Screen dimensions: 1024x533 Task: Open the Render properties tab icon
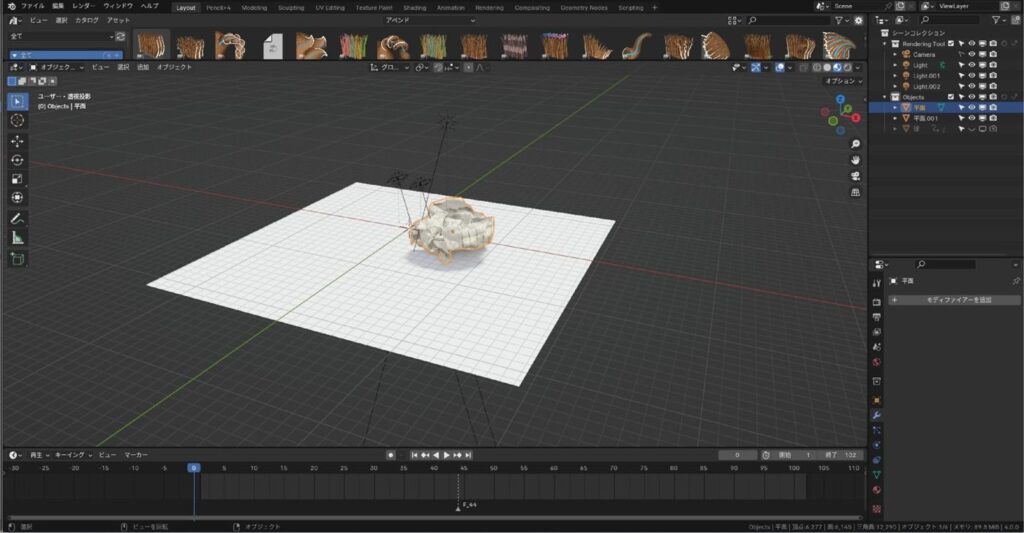pyautogui.click(x=876, y=302)
